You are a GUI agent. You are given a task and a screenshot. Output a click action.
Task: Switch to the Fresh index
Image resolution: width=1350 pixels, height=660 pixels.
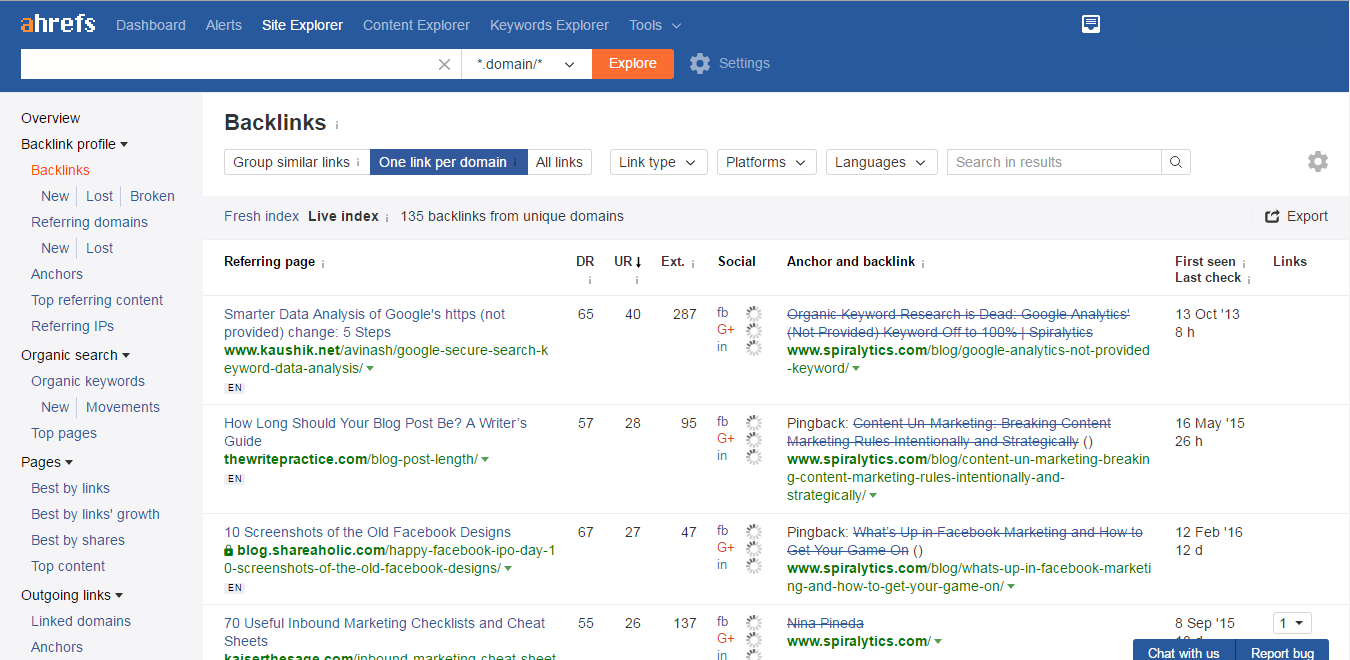pos(262,216)
